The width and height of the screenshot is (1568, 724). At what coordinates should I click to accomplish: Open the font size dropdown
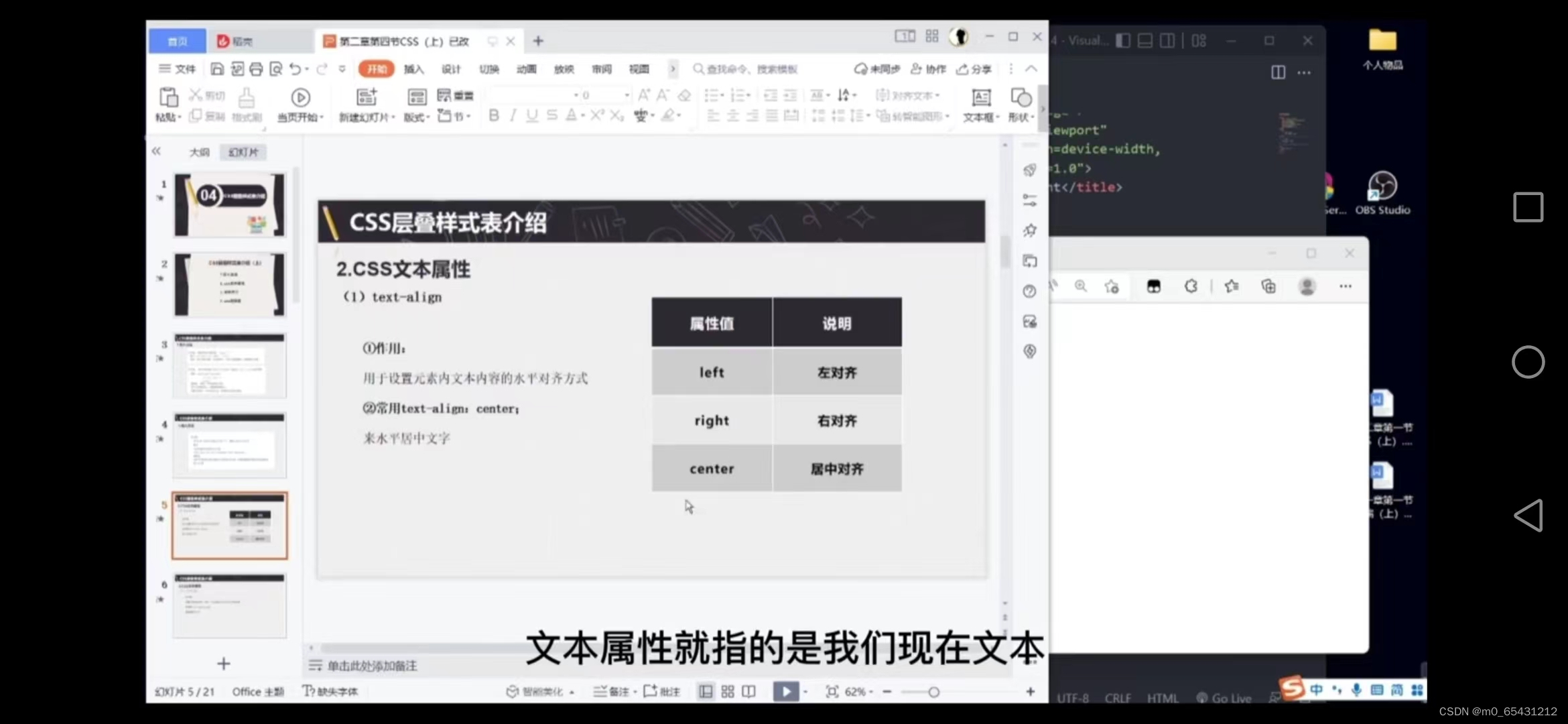click(627, 95)
